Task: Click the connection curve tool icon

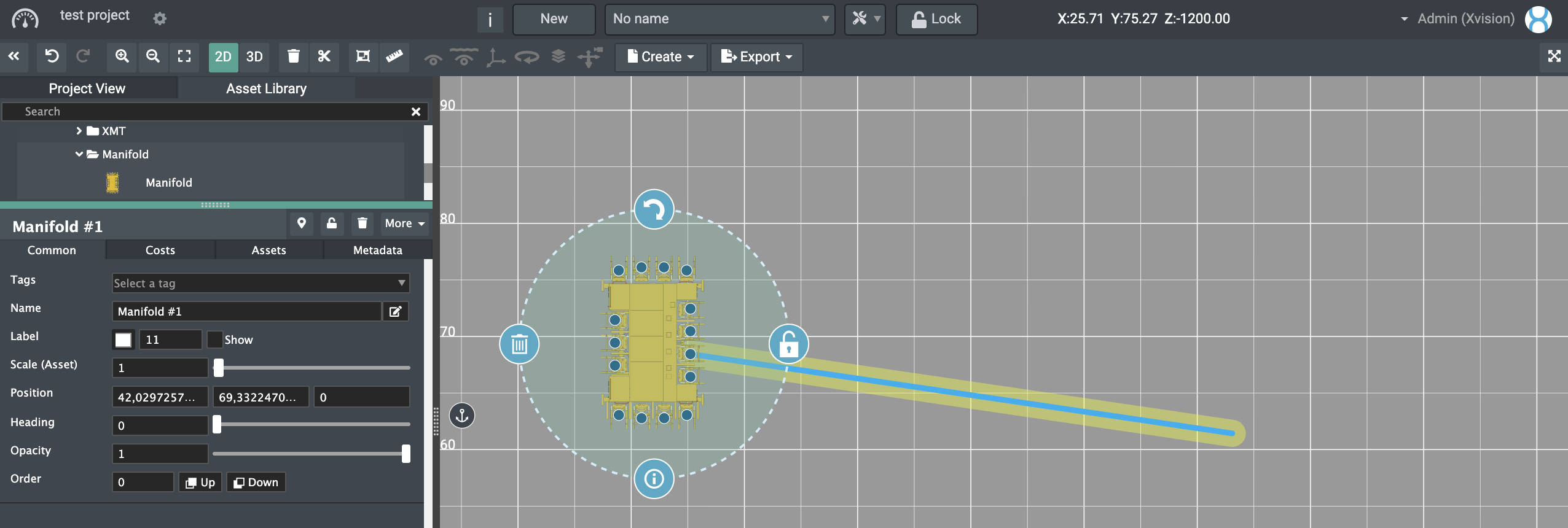Action: point(433,59)
